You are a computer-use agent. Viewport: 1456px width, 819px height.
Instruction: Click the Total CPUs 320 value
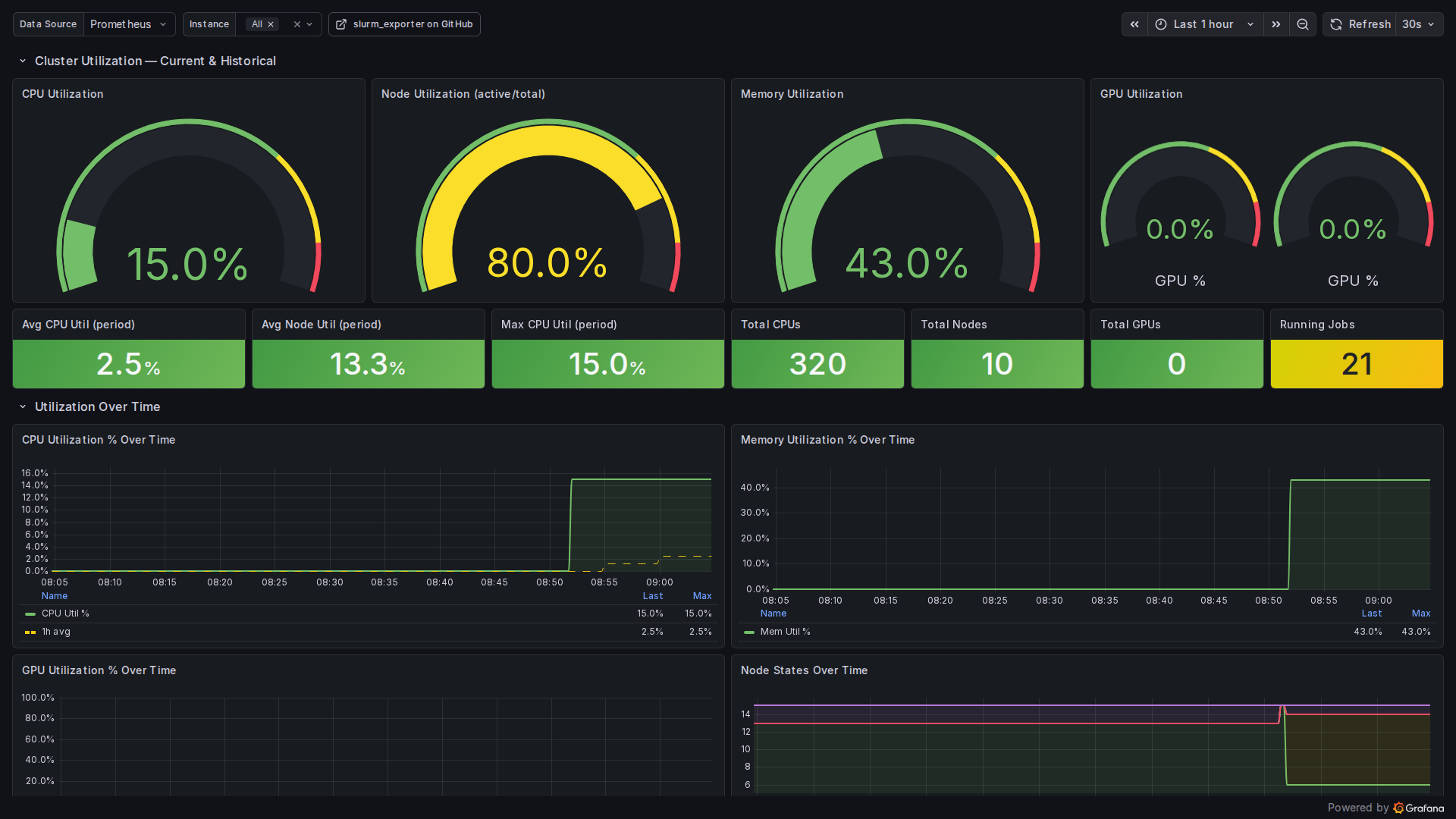pos(817,364)
